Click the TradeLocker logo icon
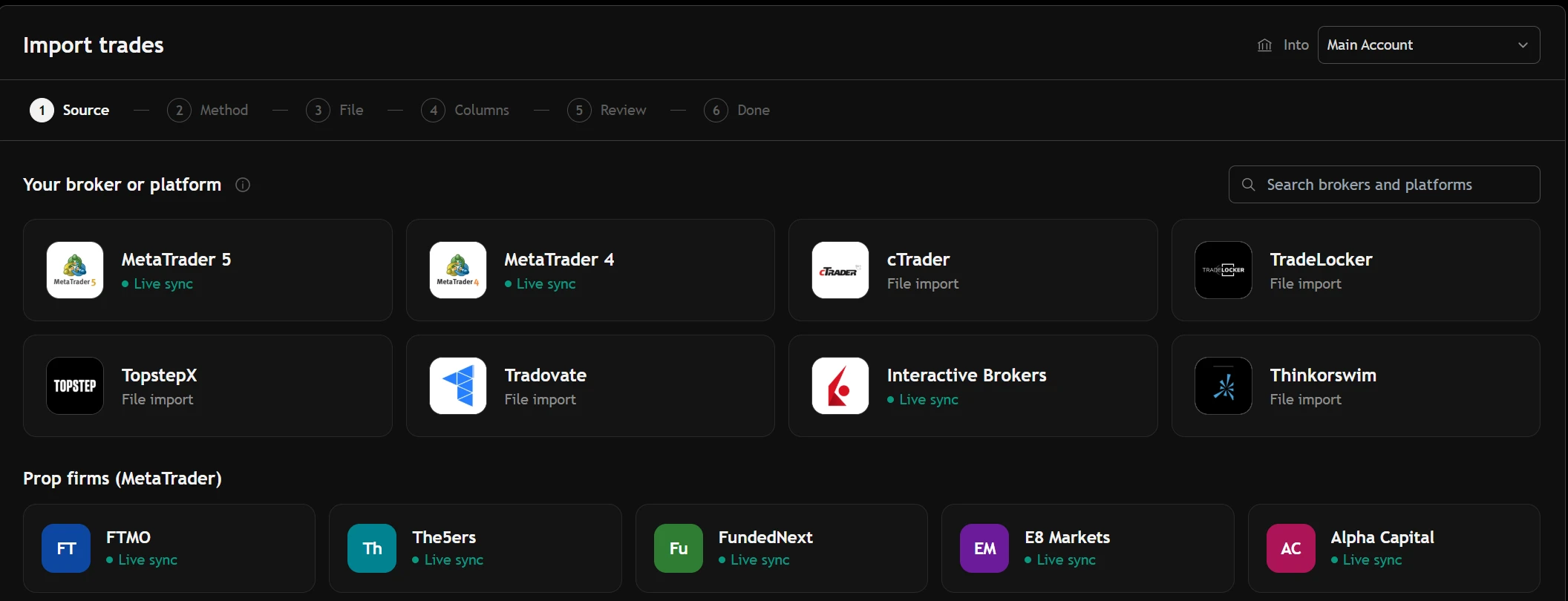Viewport: 1568px width, 601px height. pyautogui.click(x=1224, y=270)
